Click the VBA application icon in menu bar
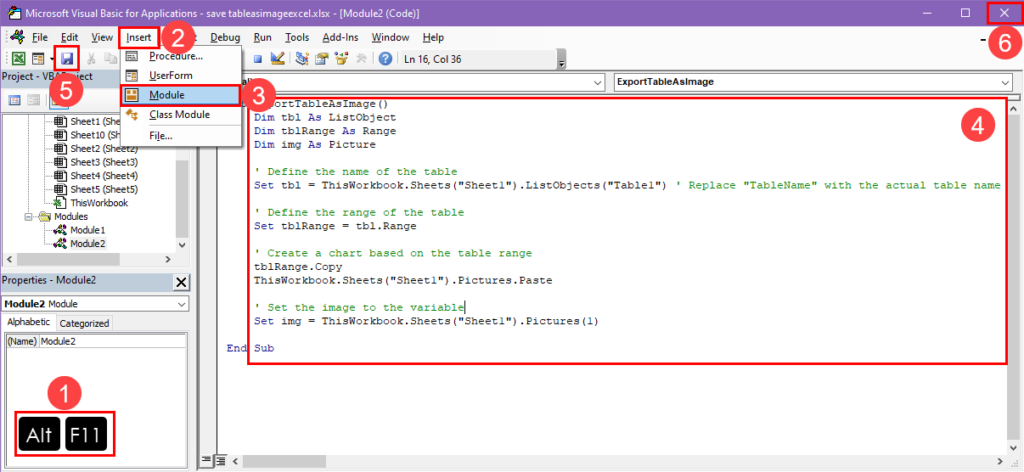Image resolution: width=1024 pixels, height=472 pixels. (18, 37)
